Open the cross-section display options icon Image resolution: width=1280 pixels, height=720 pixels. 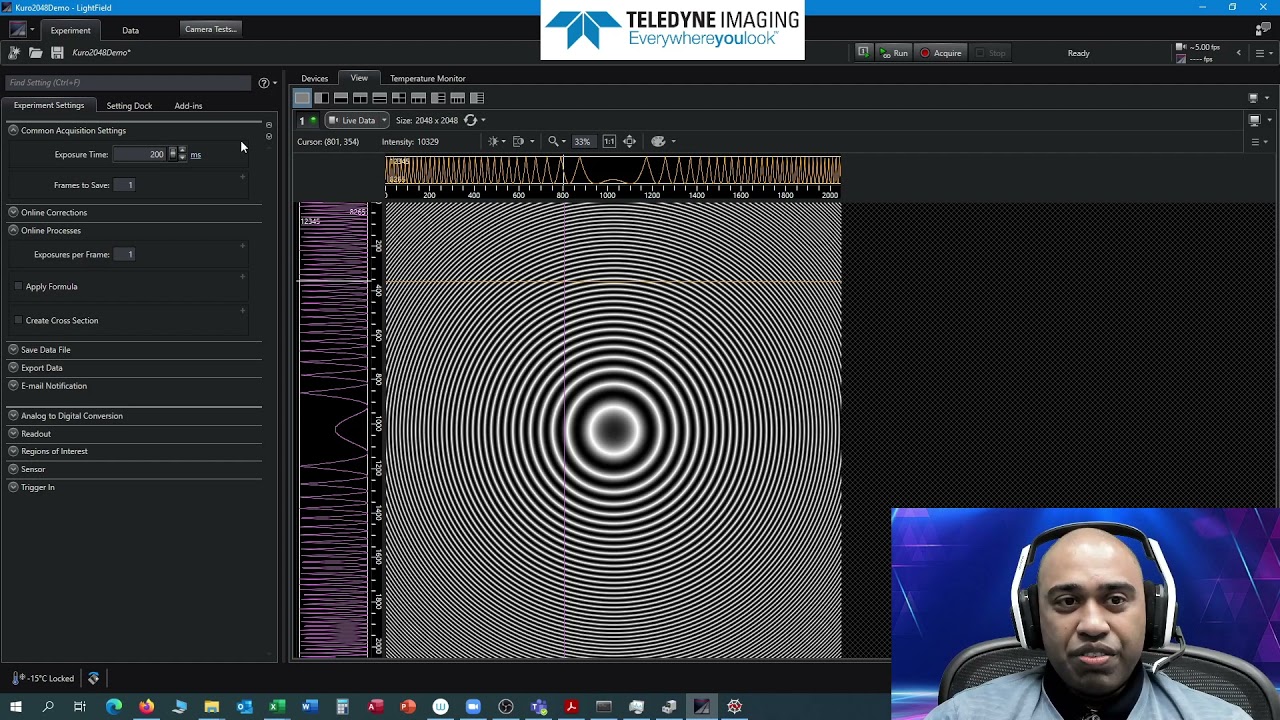(x=519, y=141)
